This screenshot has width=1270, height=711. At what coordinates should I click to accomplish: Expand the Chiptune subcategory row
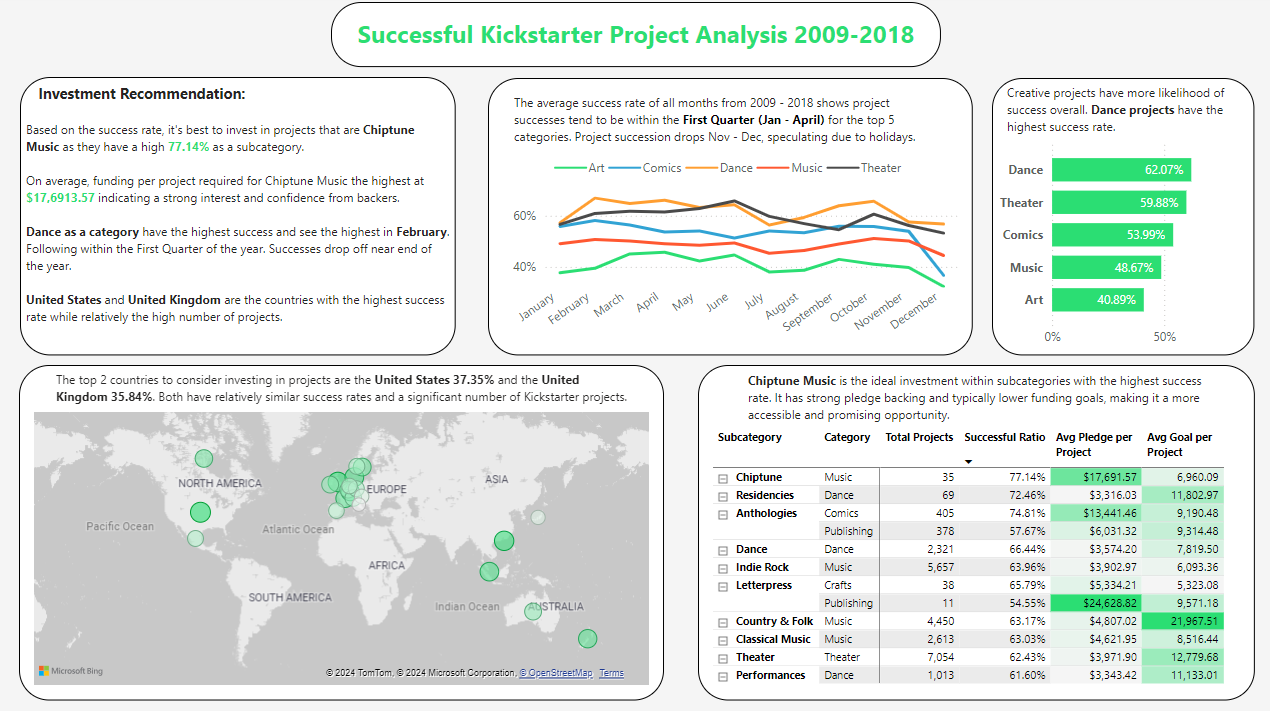pyautogui.click(x=722, y=478)
